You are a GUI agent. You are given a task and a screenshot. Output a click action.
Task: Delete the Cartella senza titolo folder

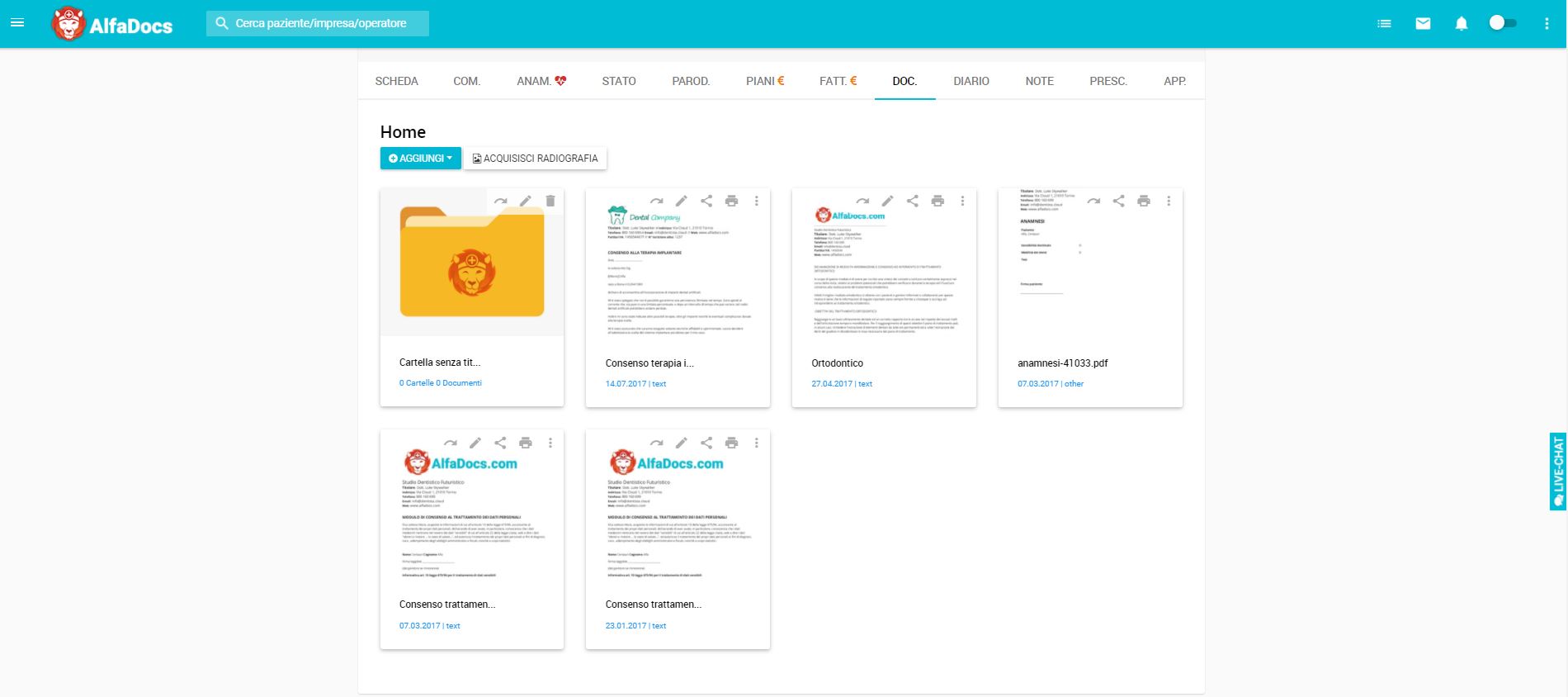550,201
